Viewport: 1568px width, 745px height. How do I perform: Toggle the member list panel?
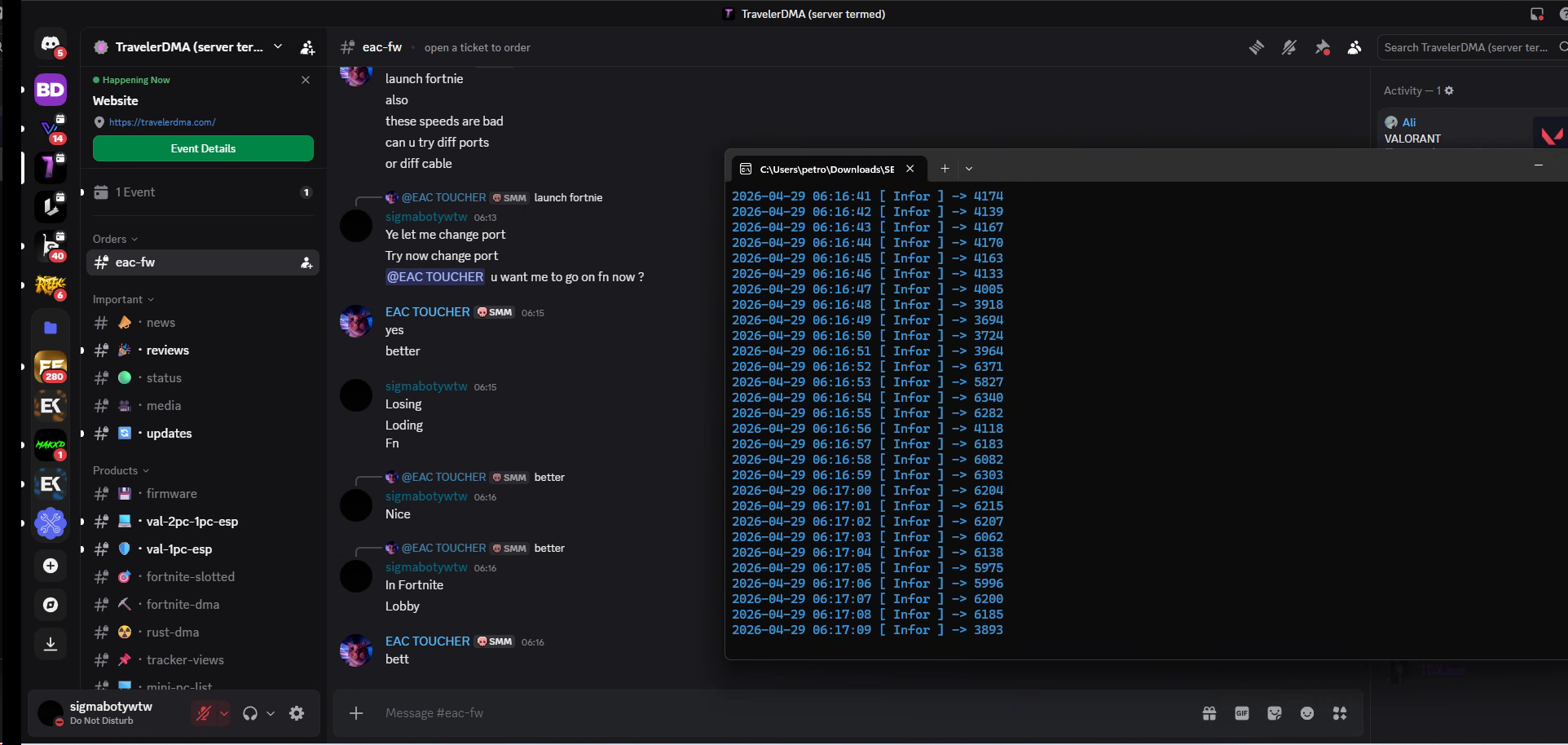[x=1354, y=47]
